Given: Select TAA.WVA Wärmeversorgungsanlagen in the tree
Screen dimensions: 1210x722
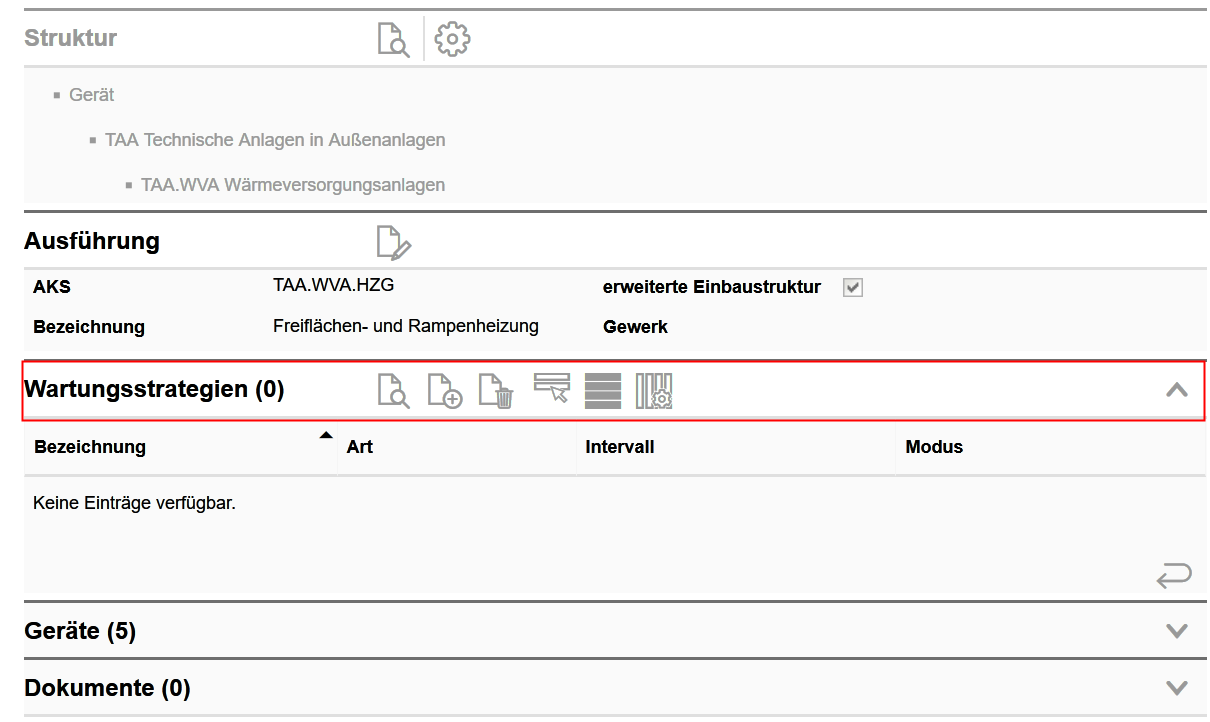Looking at the screenshot, I should (x=293, y=185).
